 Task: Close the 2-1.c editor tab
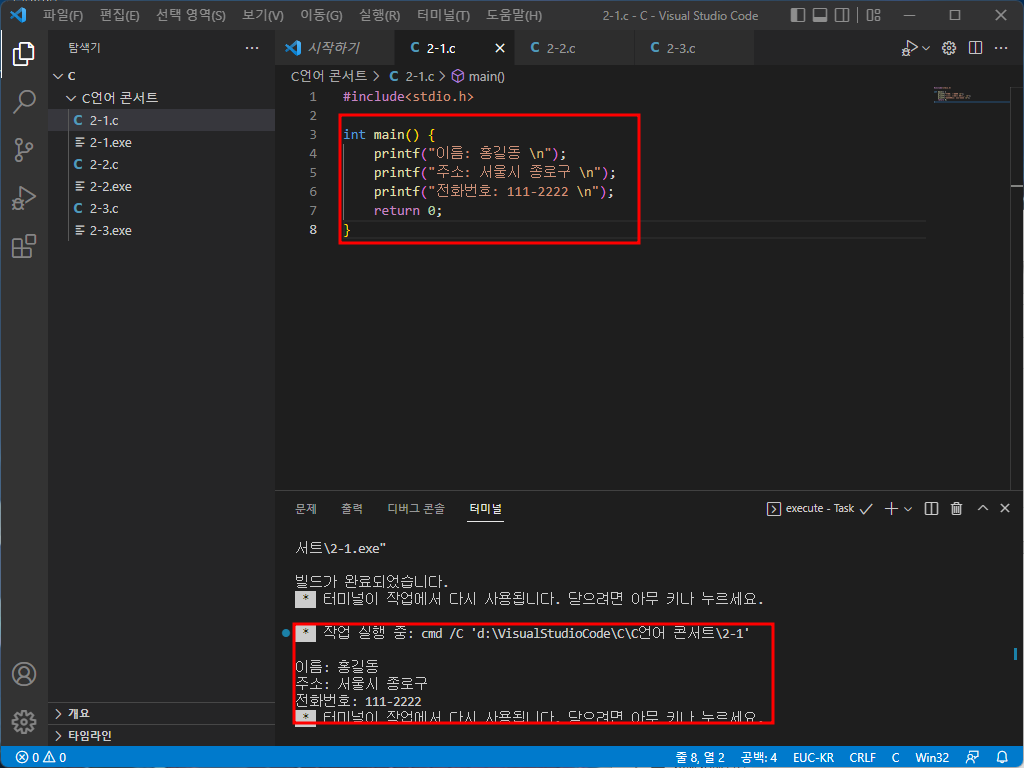(x=500, y=48)
